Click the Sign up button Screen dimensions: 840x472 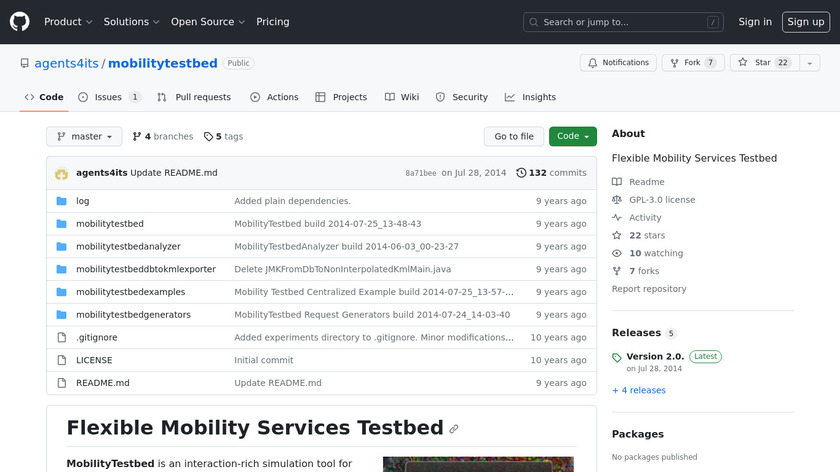(805, 22)
